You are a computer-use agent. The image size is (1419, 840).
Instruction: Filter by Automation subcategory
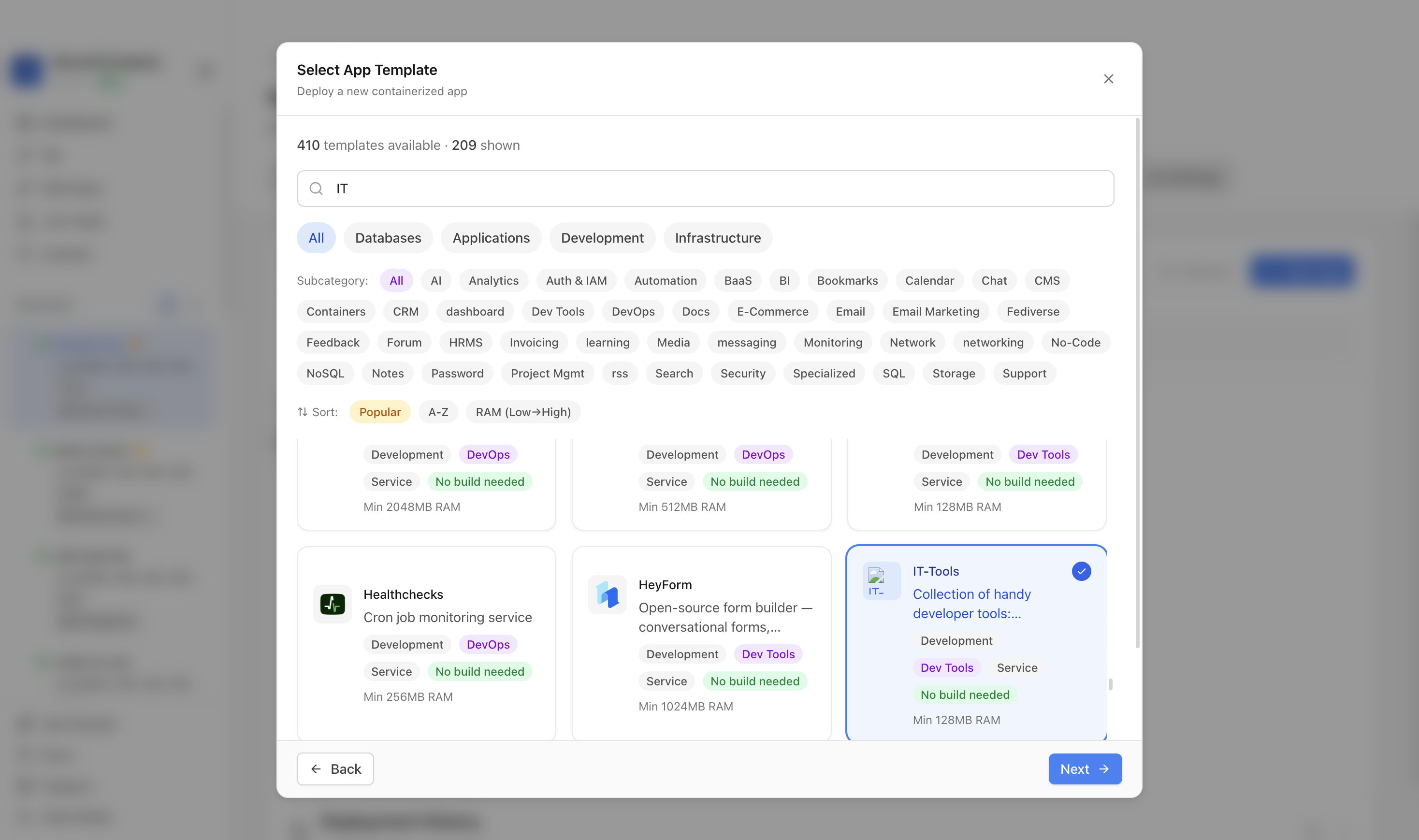pos(665,281)
